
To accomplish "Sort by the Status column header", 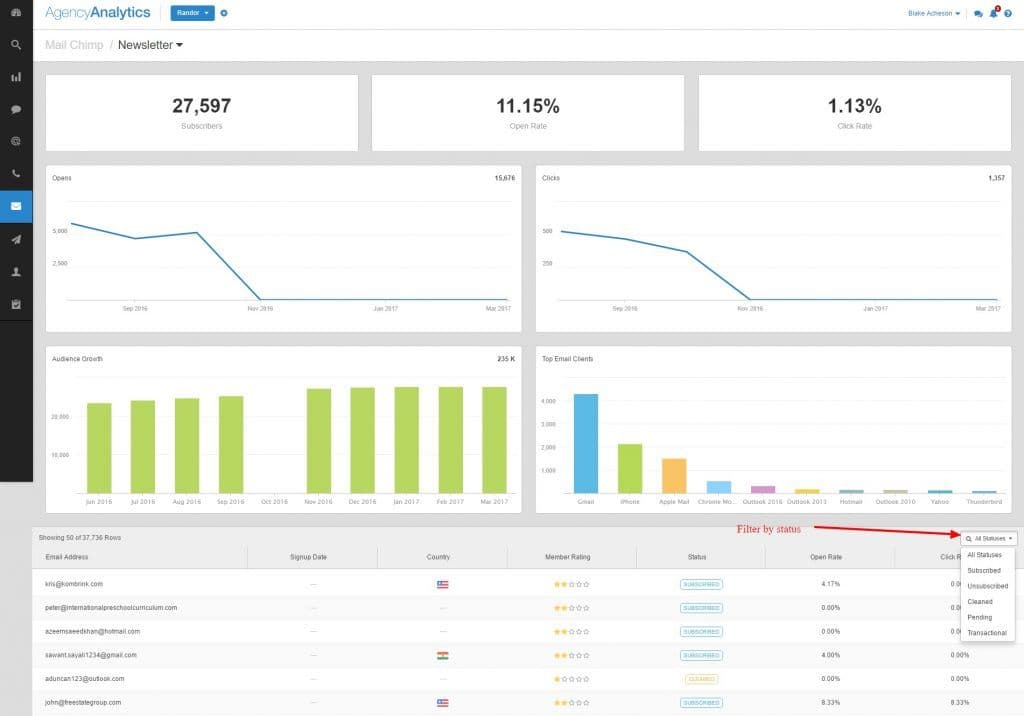I will [x=697, y=557].
